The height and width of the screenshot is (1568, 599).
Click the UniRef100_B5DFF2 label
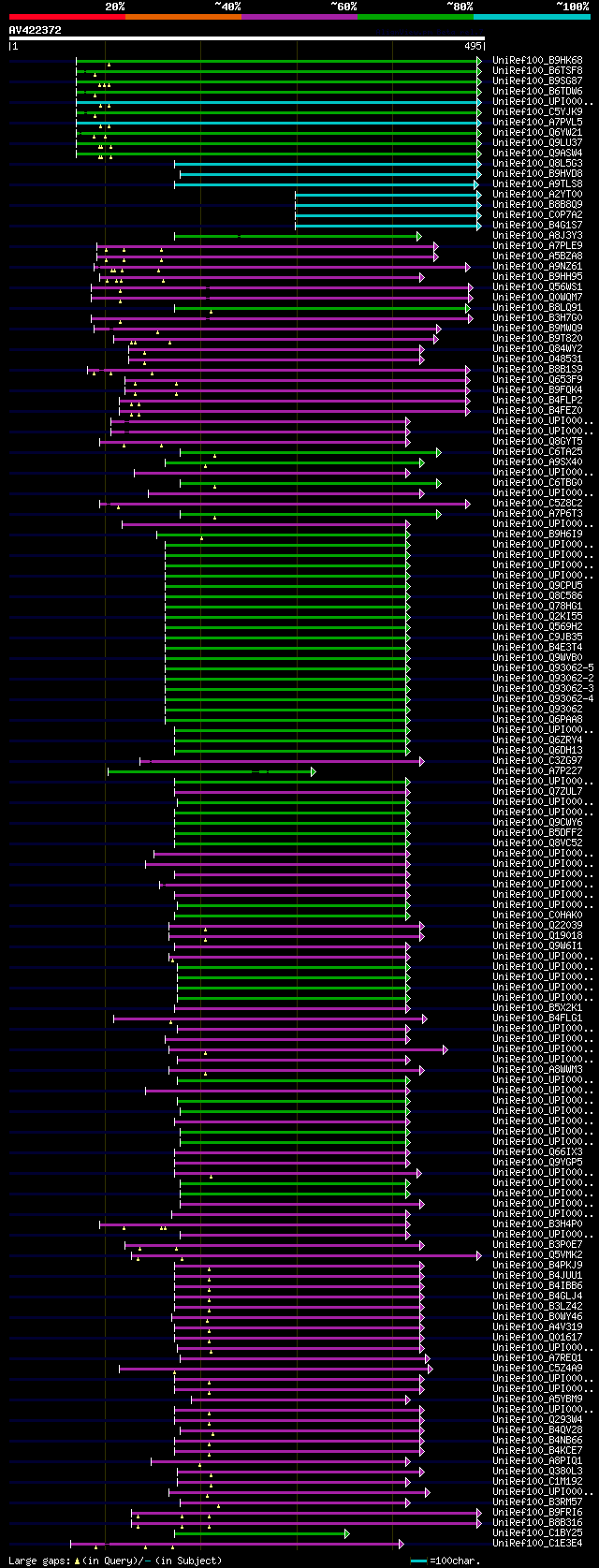coord(537,833)
